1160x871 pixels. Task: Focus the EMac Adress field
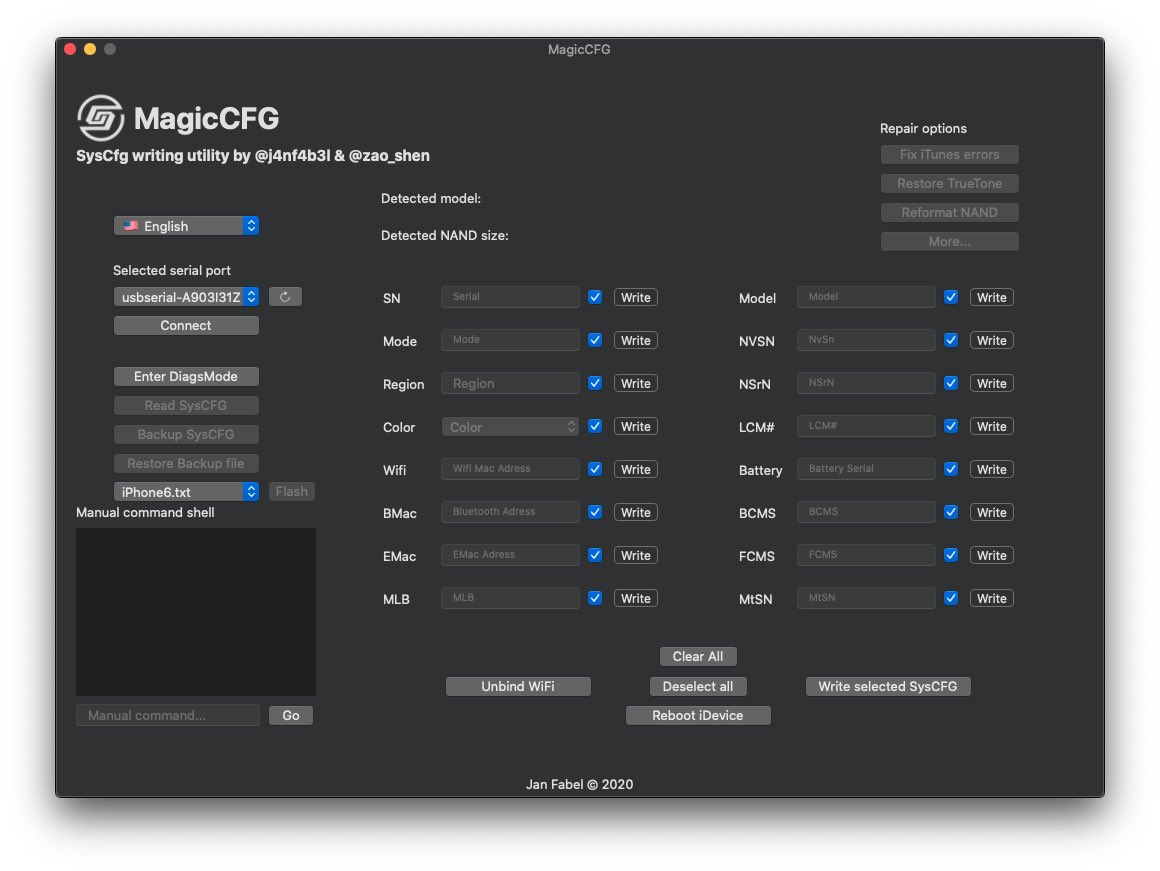point(510,554)
